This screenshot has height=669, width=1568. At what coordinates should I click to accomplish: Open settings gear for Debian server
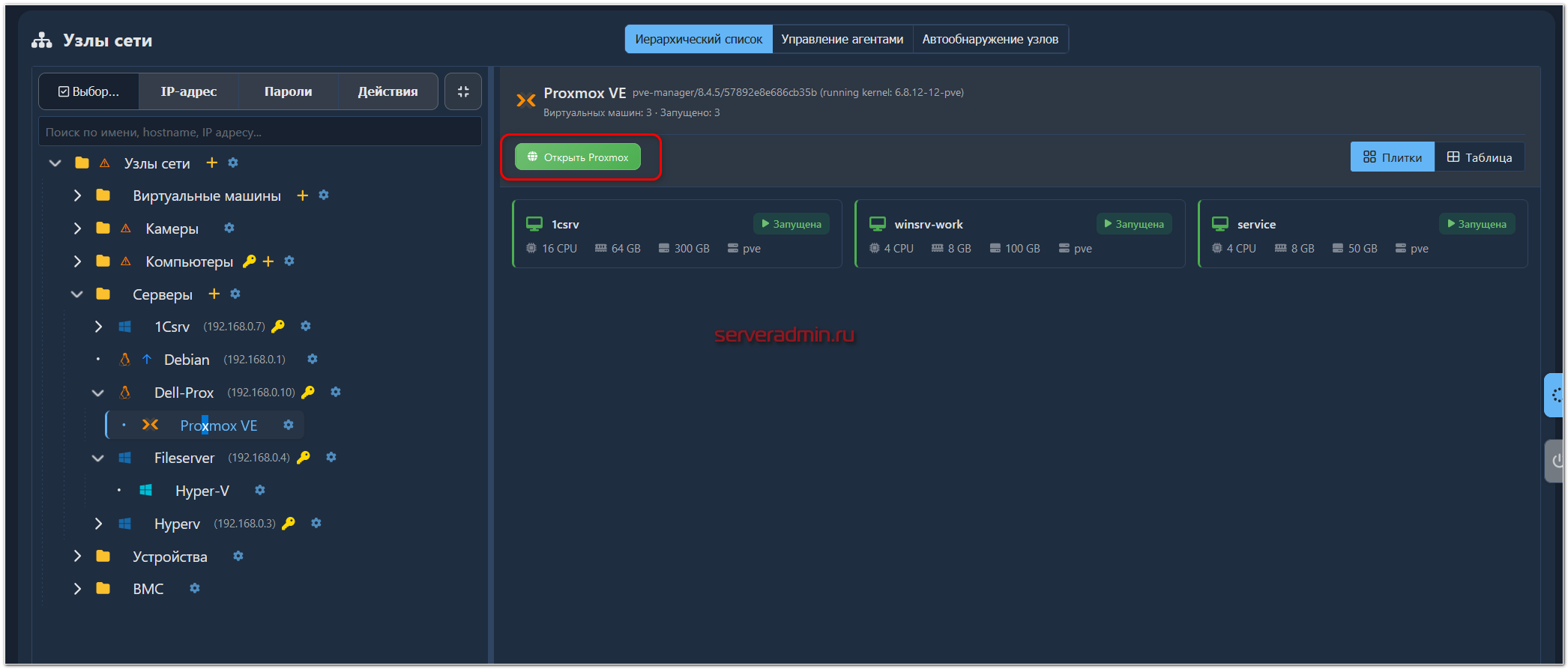point(313,359)
